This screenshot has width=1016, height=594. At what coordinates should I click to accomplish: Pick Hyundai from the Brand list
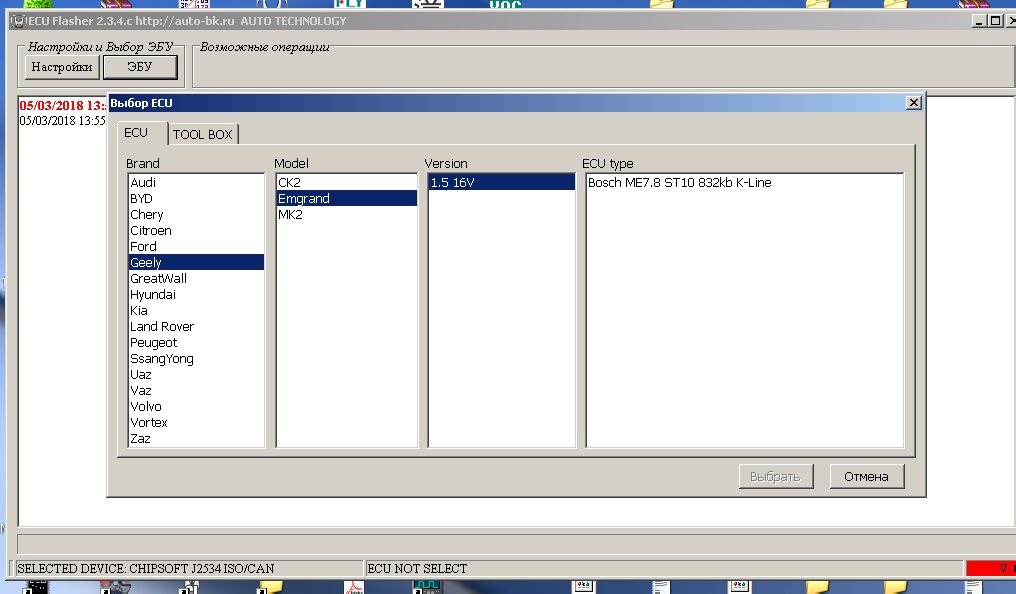coord(196,295)
